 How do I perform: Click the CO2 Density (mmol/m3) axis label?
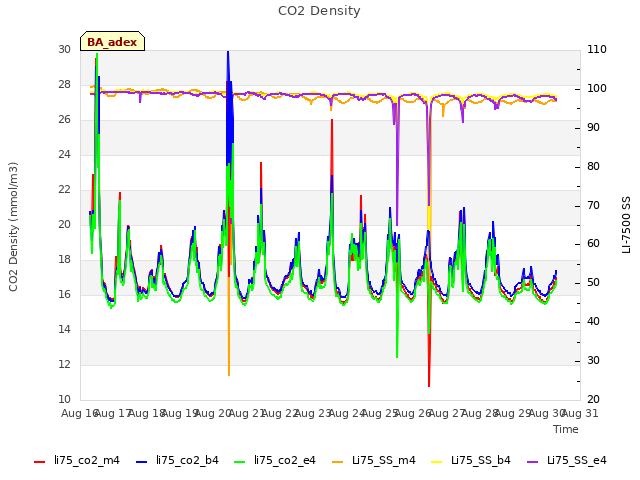point(13,227)
